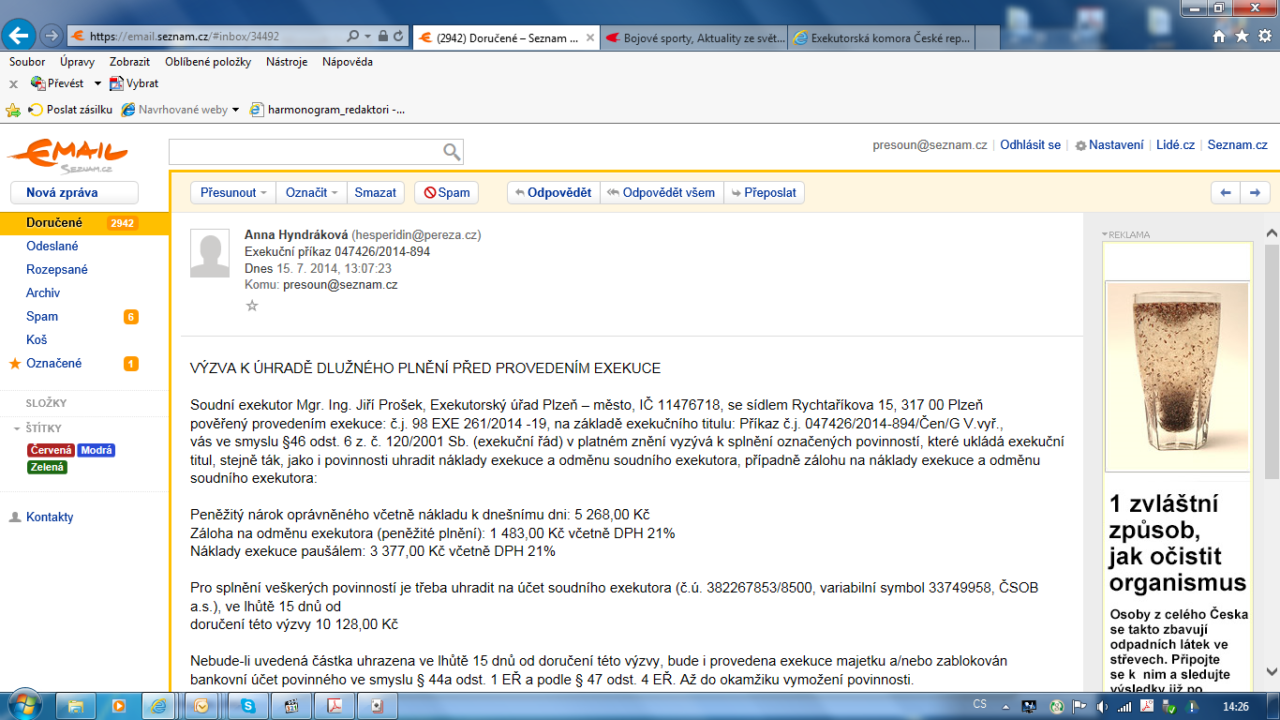This screenshot has height=720, width=1280.
Task: Mark the message as Spam
Action: point(446,193)
